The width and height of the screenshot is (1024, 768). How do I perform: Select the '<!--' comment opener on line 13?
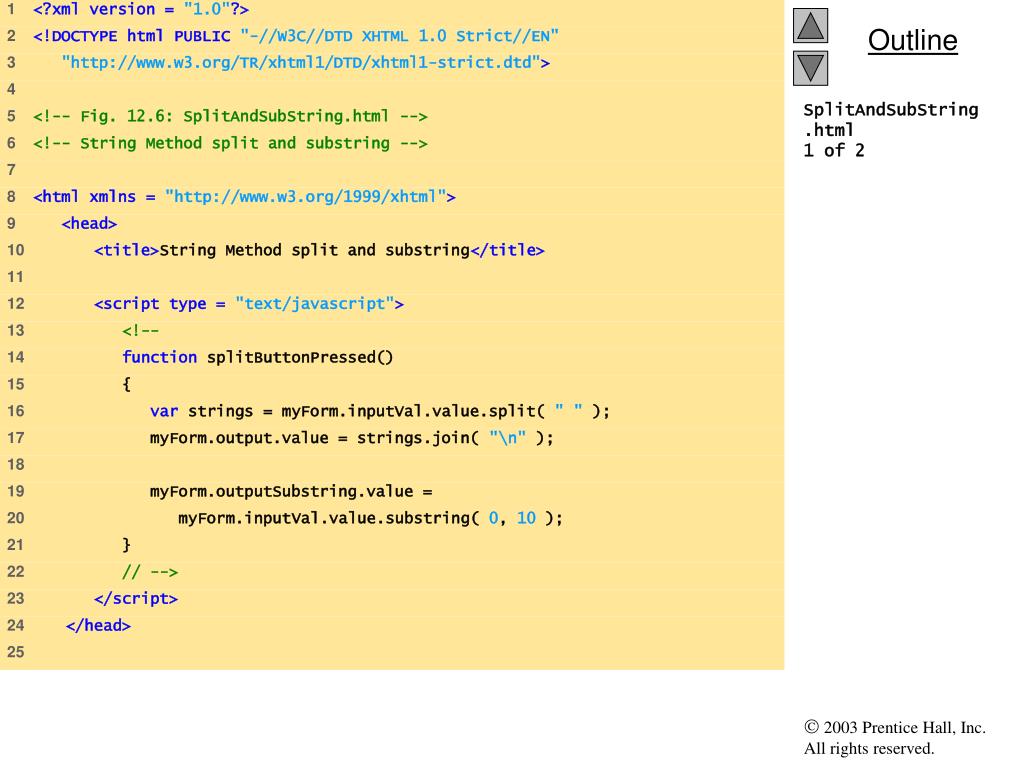(140, 330)
